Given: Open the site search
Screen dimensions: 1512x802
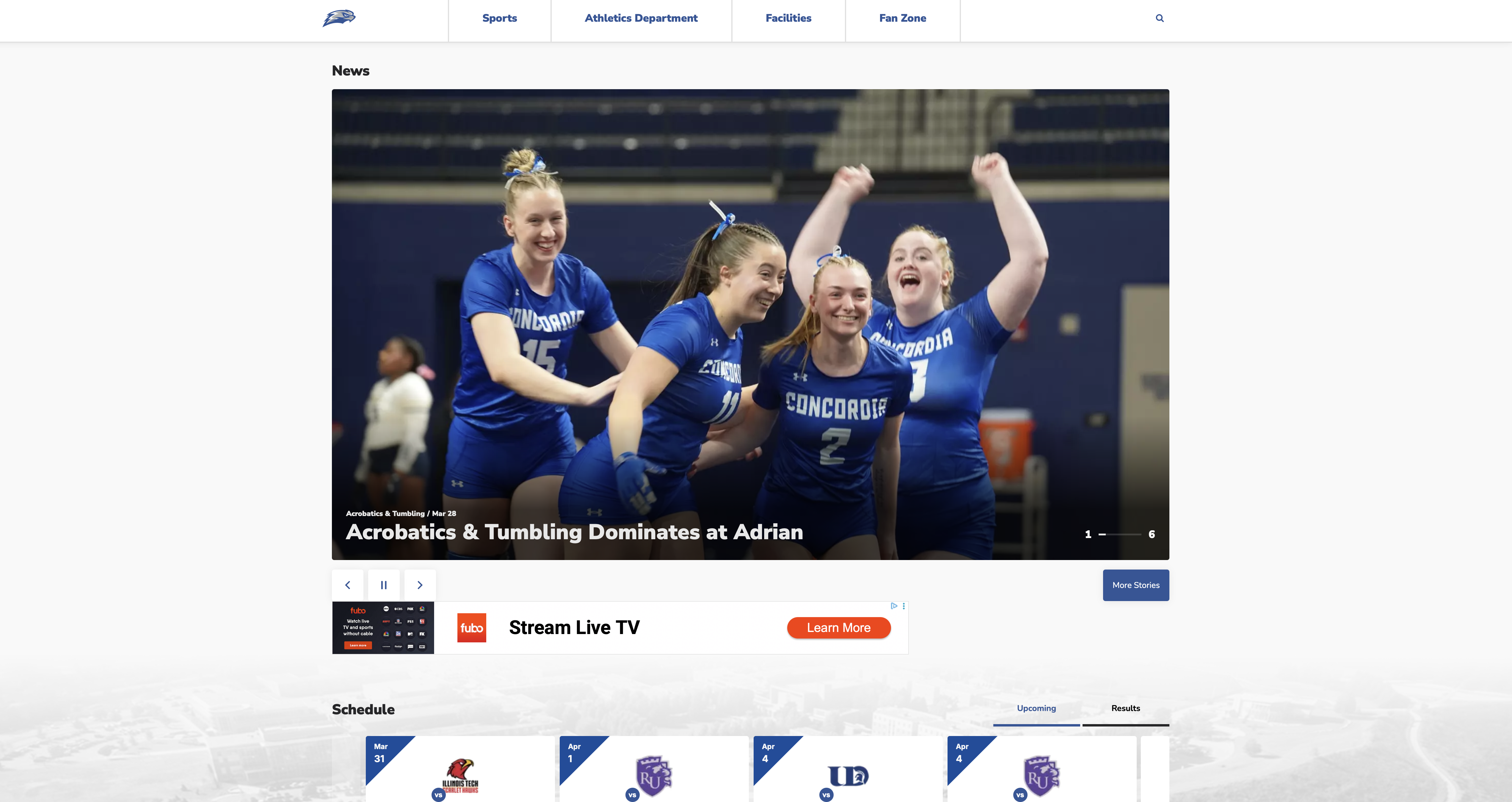Looking at the screenshot, I should point(1159,18).
